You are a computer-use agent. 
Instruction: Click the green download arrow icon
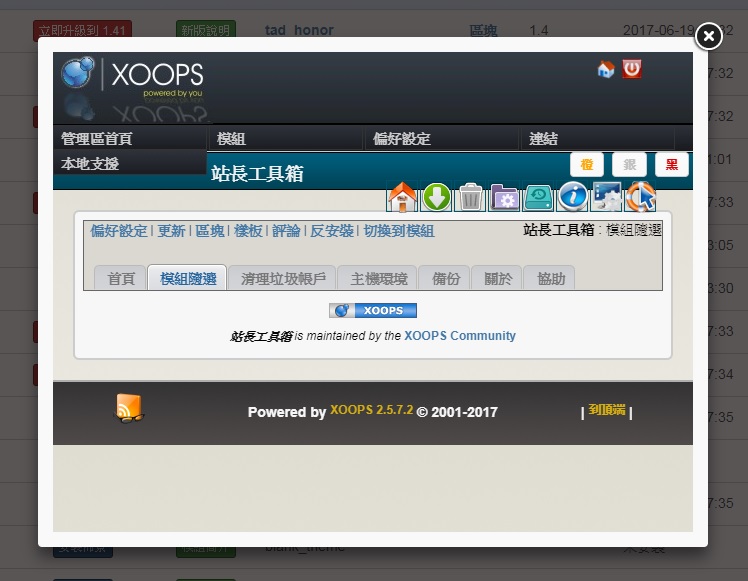point(436,196)
